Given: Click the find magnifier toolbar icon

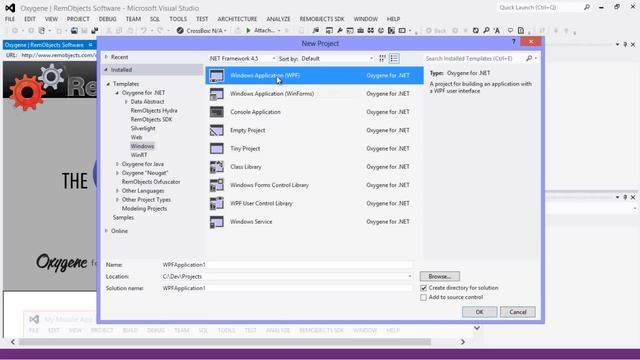Looking at the screenshot, I should (486, 31).
